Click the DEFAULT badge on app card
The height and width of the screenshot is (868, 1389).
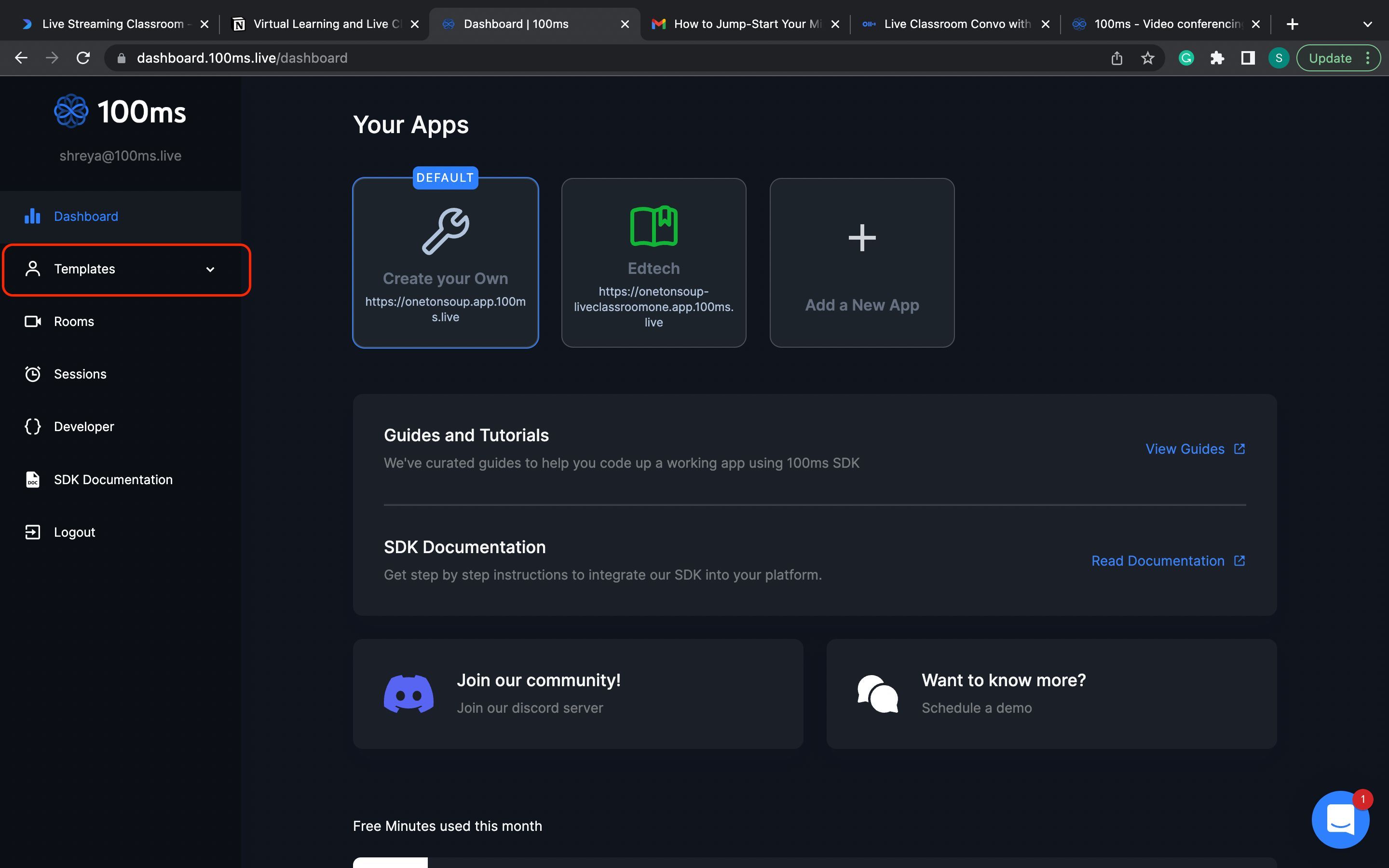(446, 178)
